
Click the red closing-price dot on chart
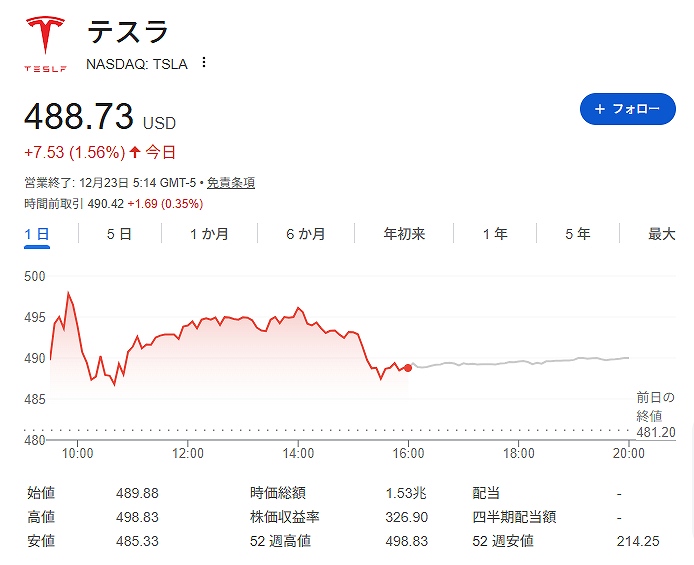point(408,368)
